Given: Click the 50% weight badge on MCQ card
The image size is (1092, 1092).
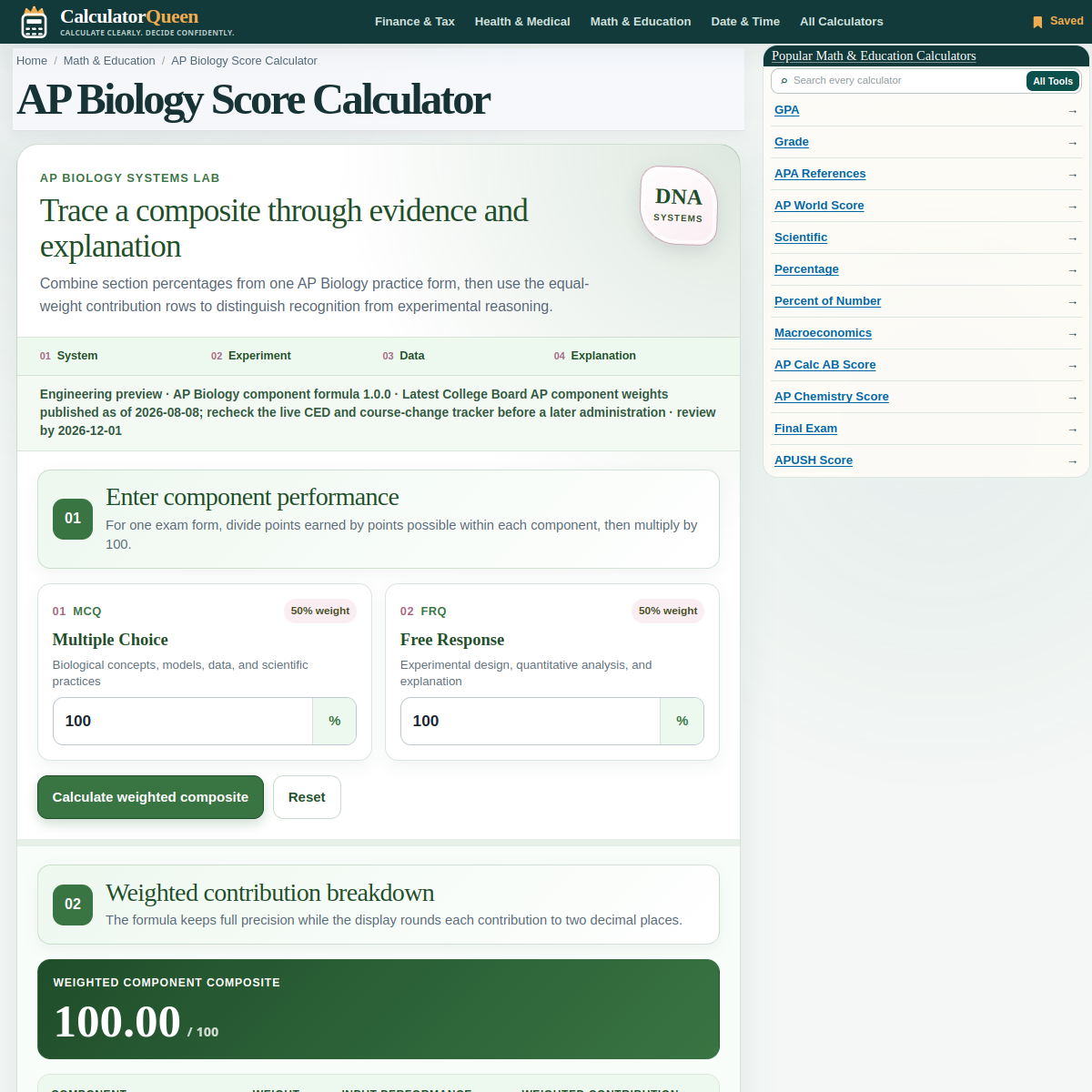Looking at the screenshot, I should (320, 611).
